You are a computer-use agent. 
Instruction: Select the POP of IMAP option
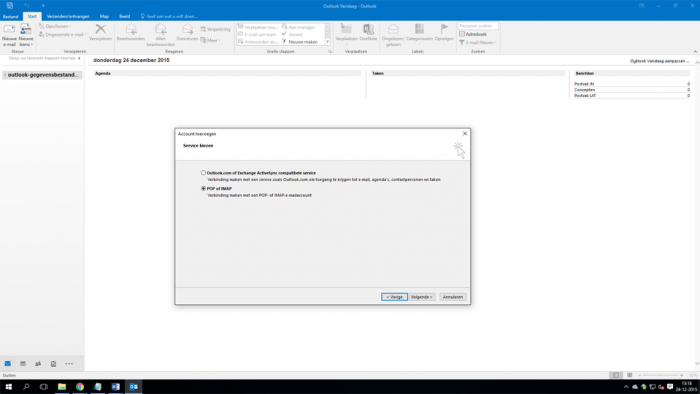pos(203,188)
